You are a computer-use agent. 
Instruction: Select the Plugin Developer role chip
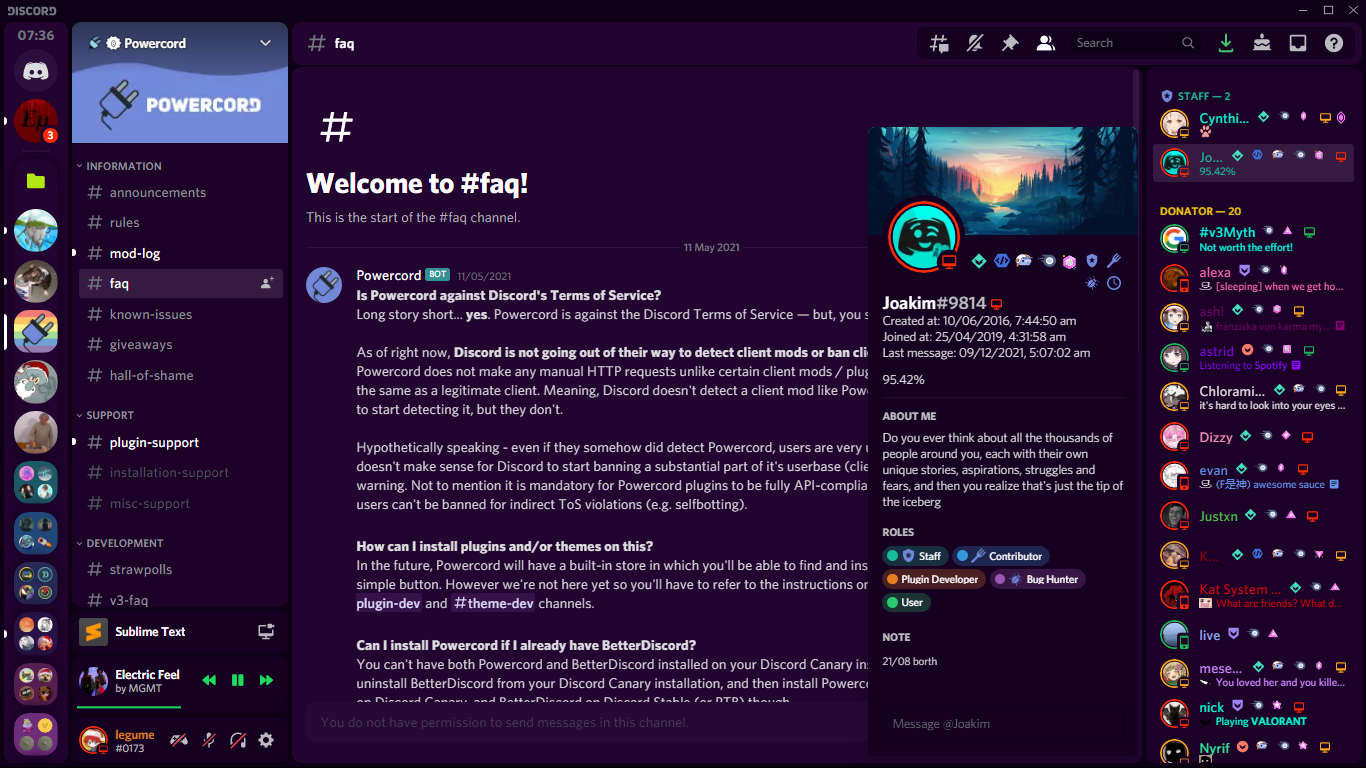934,579
